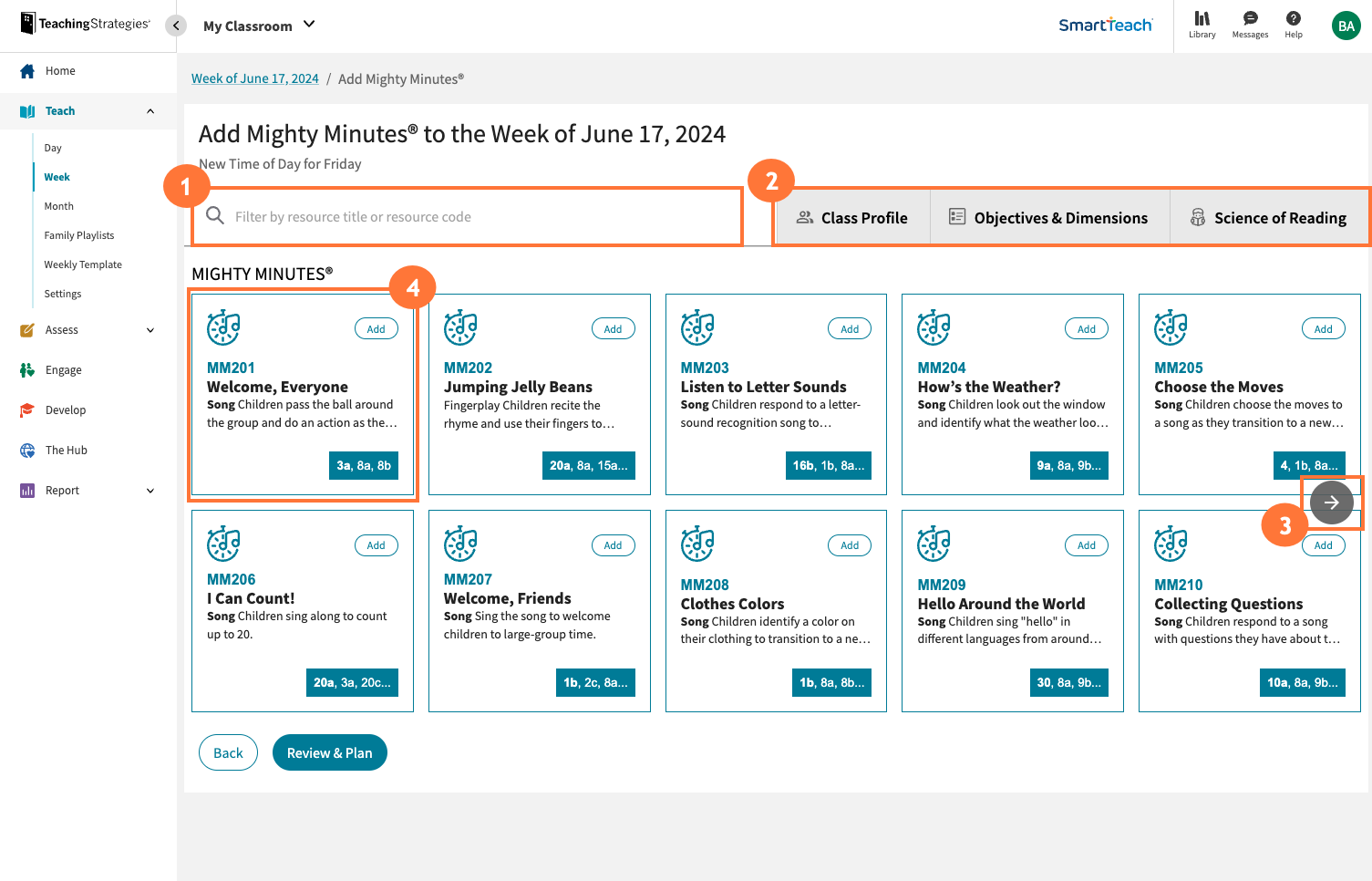Open the Engage section in sidebar

[x=63, y=370]
